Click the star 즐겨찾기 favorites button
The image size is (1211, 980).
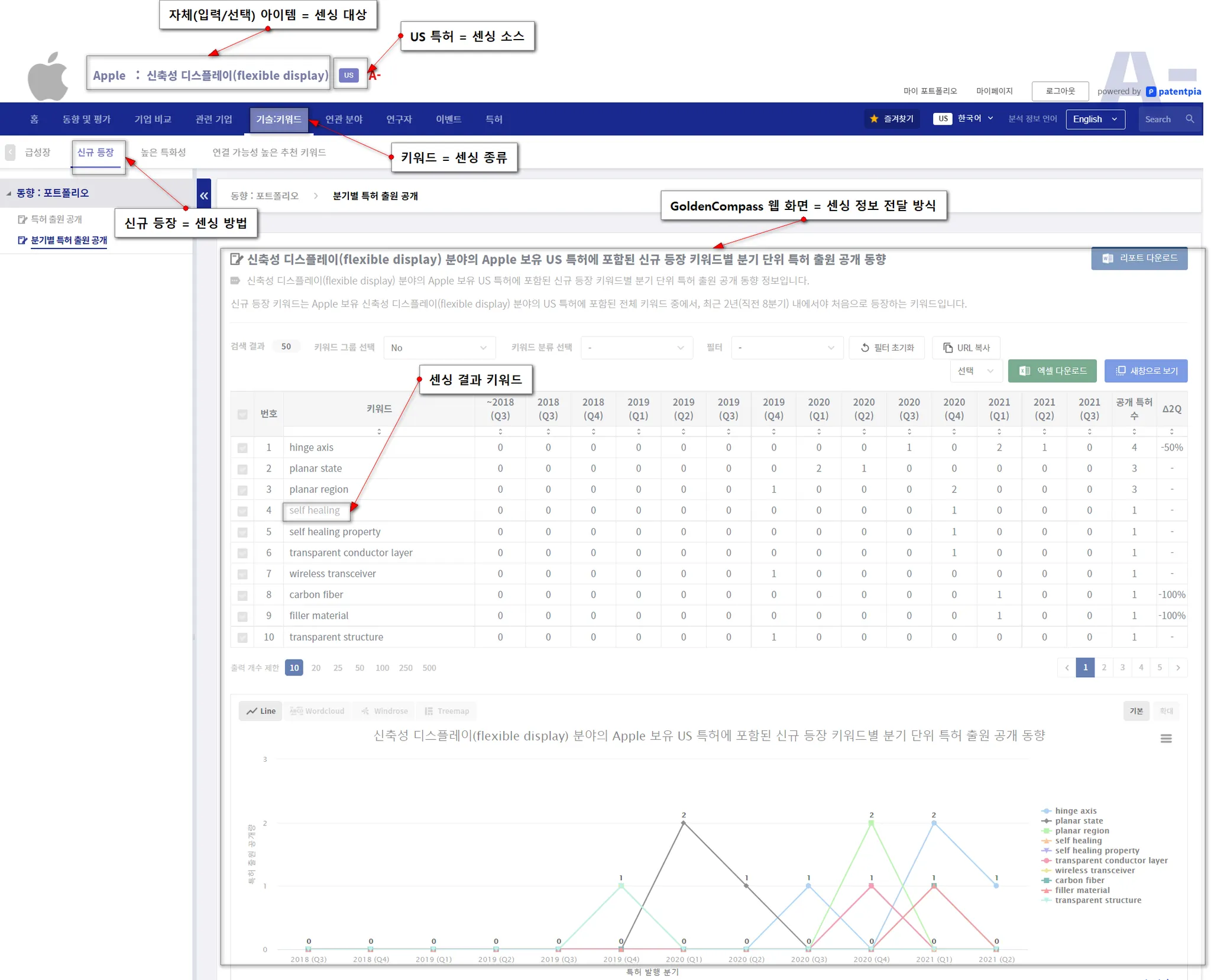[x=892, y=119]
